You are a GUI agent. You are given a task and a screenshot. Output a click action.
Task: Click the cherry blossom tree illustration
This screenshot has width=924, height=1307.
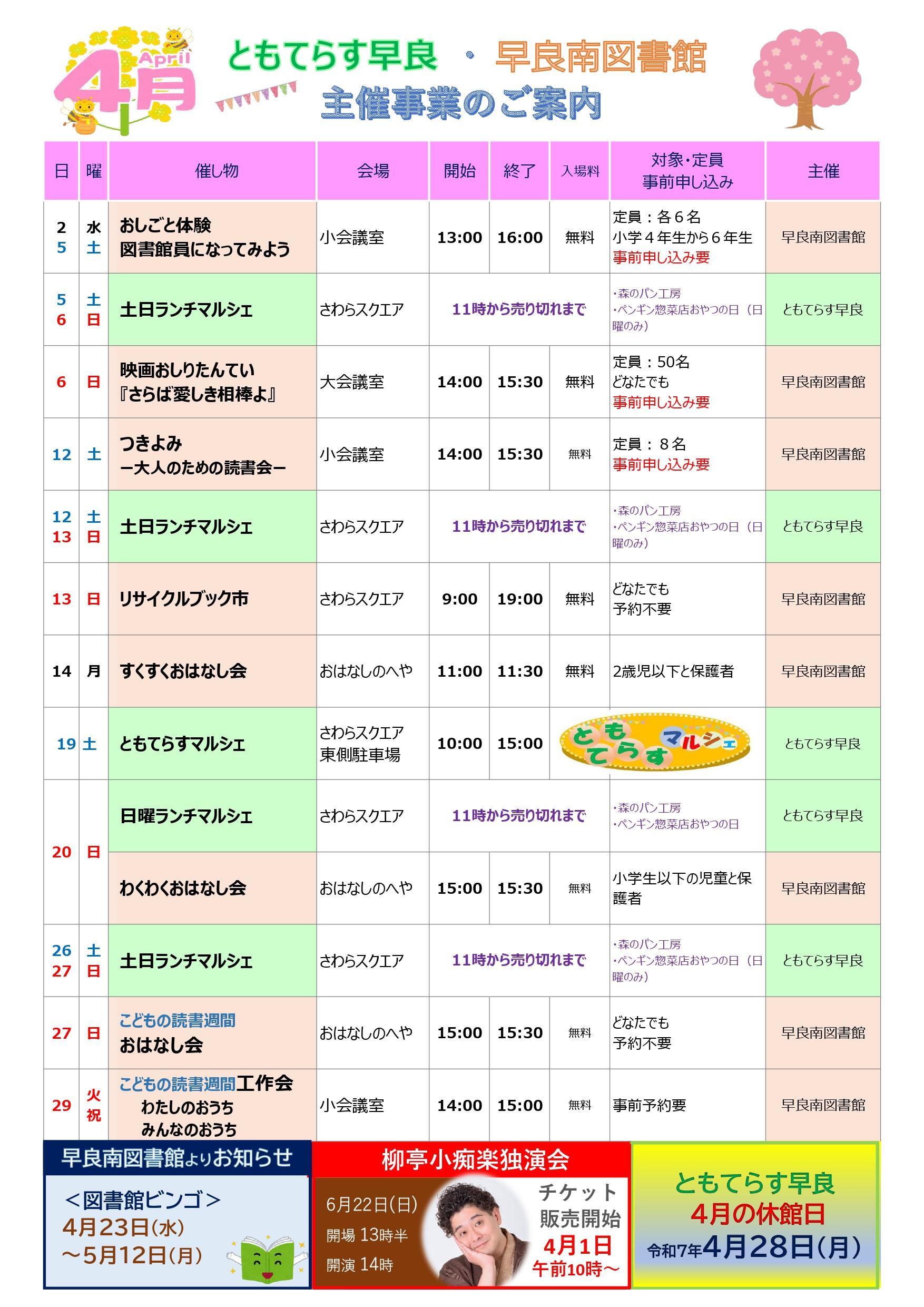(807, 79)
